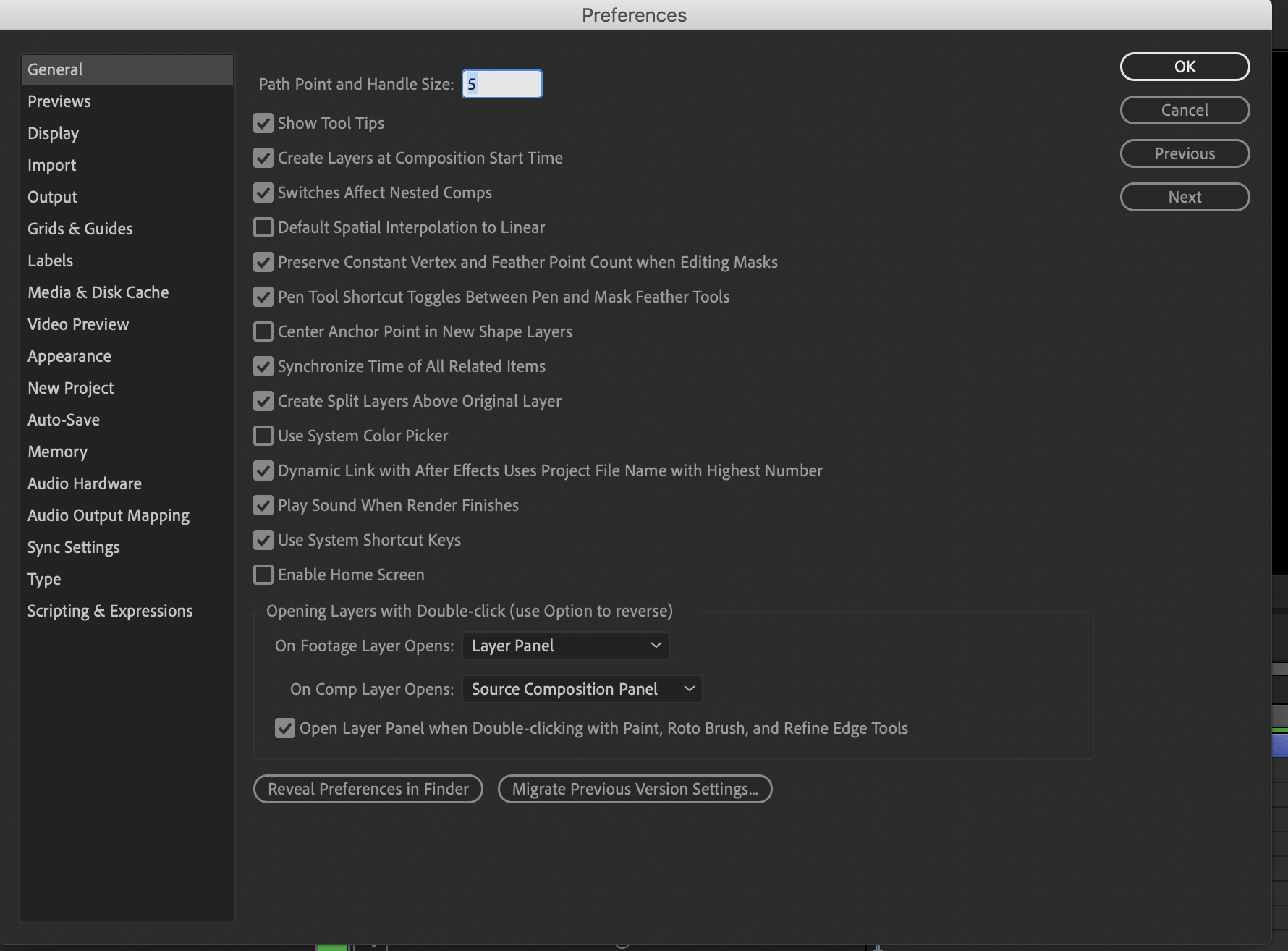Disable Play Sound When Render Finishes
1288x951 pixels.
coord(263,505)
